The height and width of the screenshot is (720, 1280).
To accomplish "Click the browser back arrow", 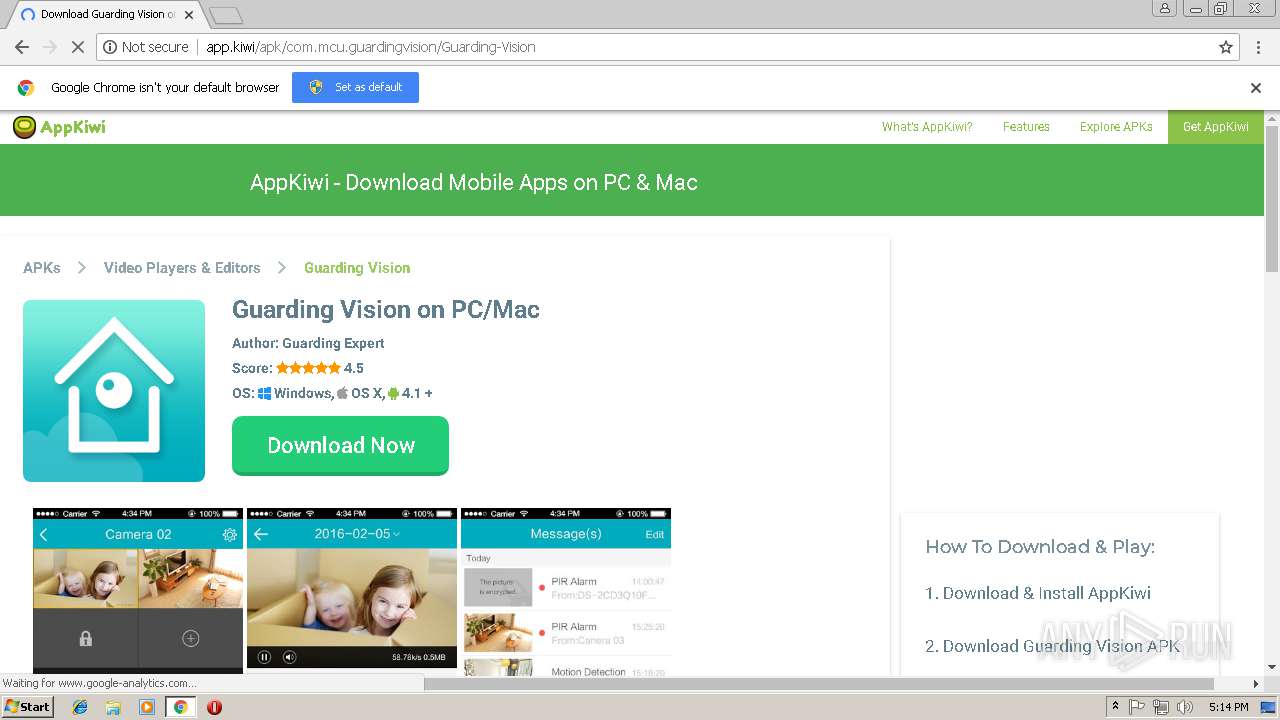I will click(x=22, y=47).
